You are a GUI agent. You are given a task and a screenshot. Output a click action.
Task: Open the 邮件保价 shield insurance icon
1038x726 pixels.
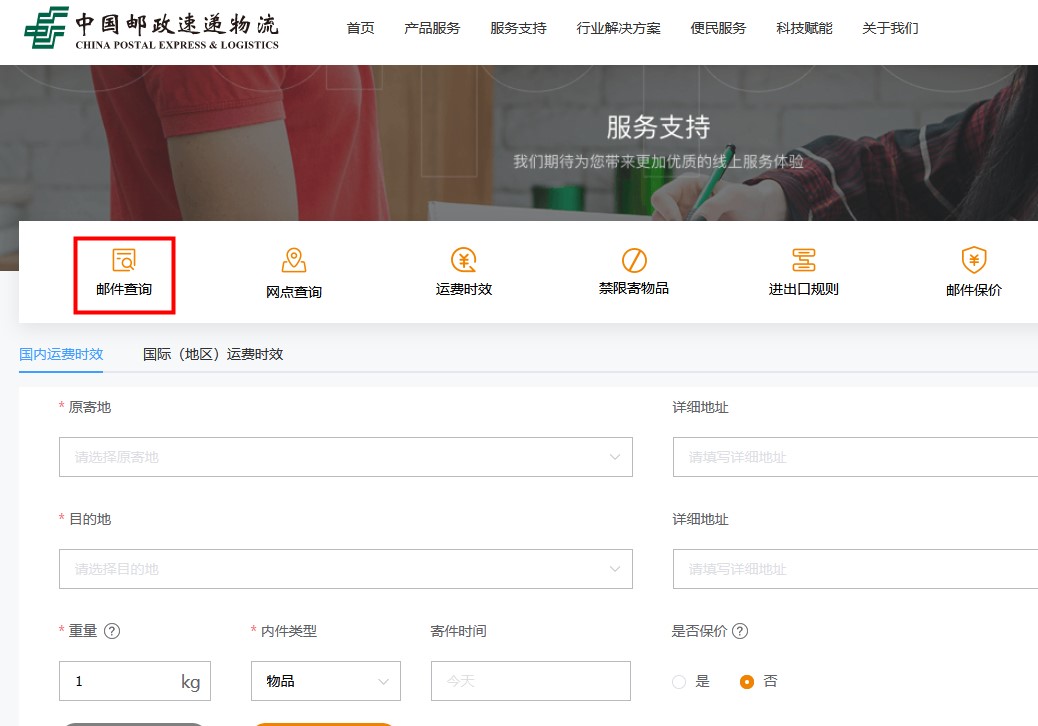[x=973, y=261]
